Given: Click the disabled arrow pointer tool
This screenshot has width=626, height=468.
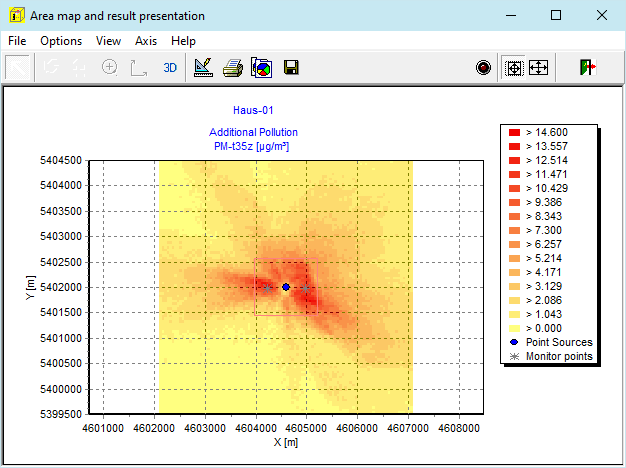Looking at the screenshot, I should tap(18, 67).
